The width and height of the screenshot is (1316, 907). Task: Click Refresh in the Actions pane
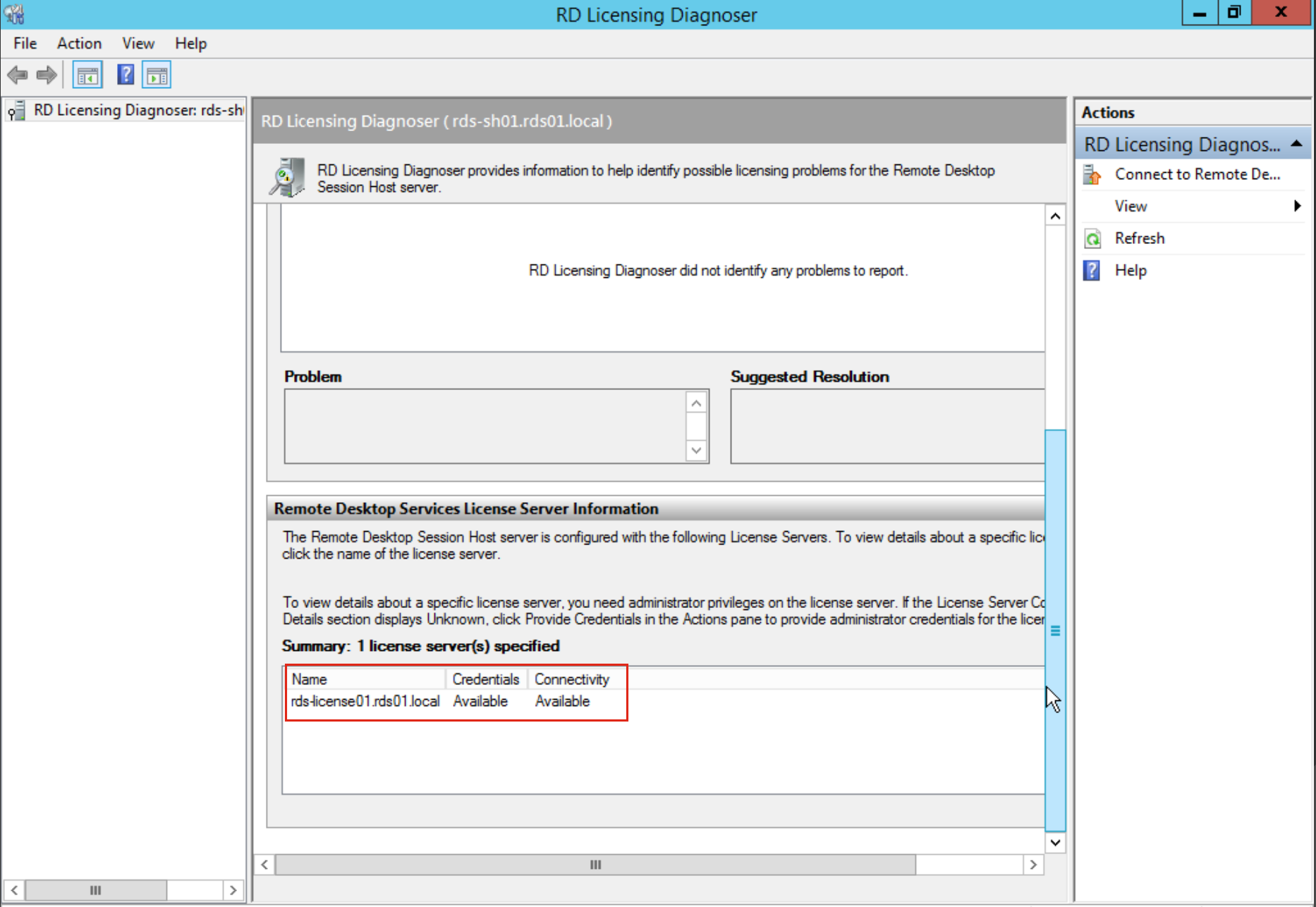pos(1139,238)
